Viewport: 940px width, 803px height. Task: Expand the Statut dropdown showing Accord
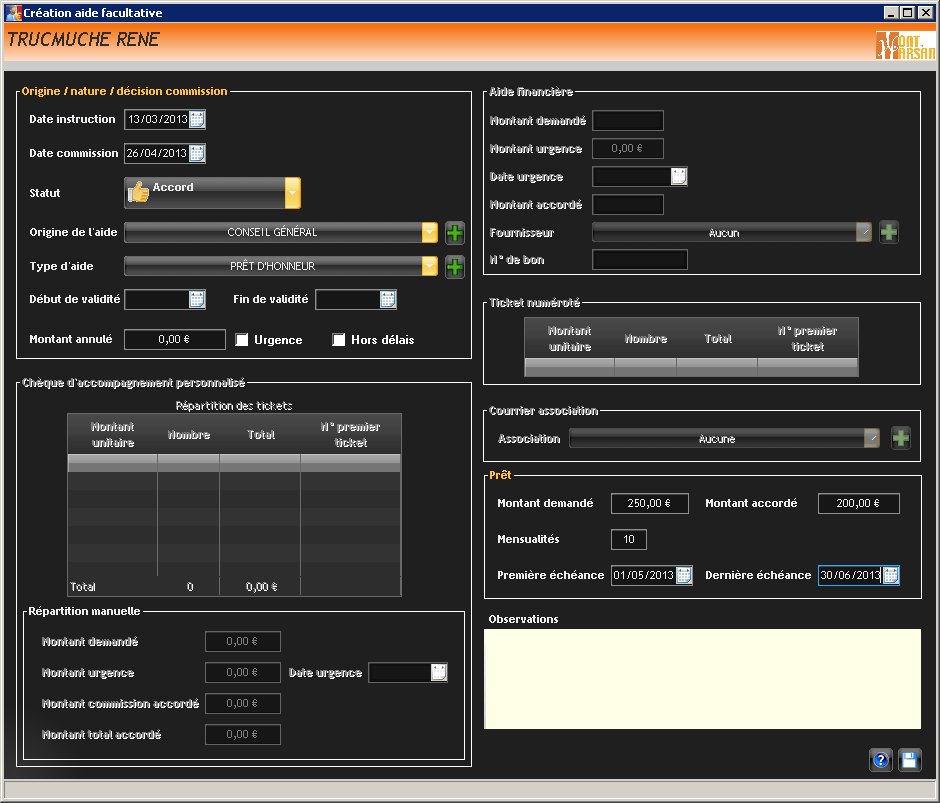292,192
